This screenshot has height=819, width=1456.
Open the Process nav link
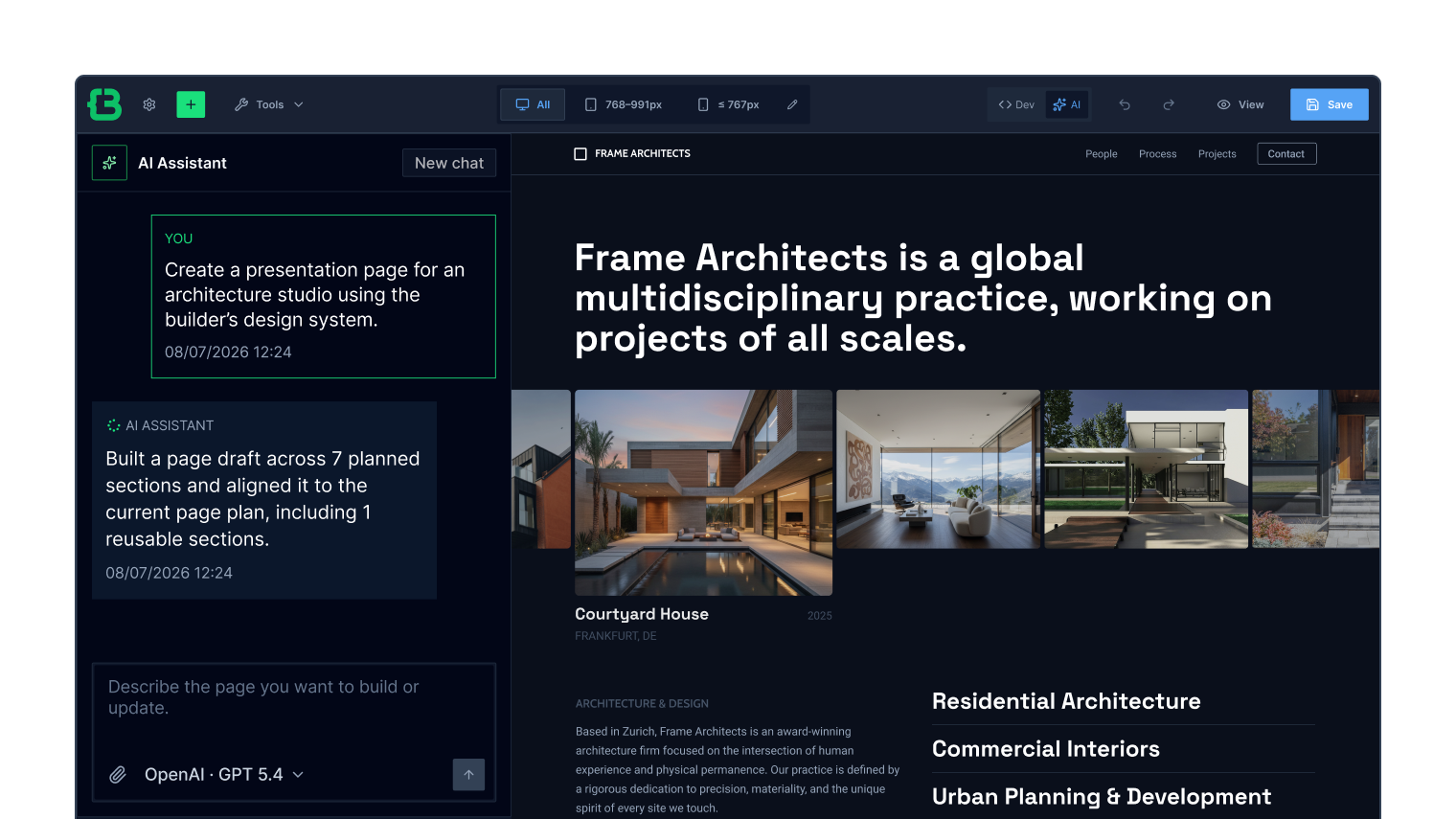point(1157,153)
